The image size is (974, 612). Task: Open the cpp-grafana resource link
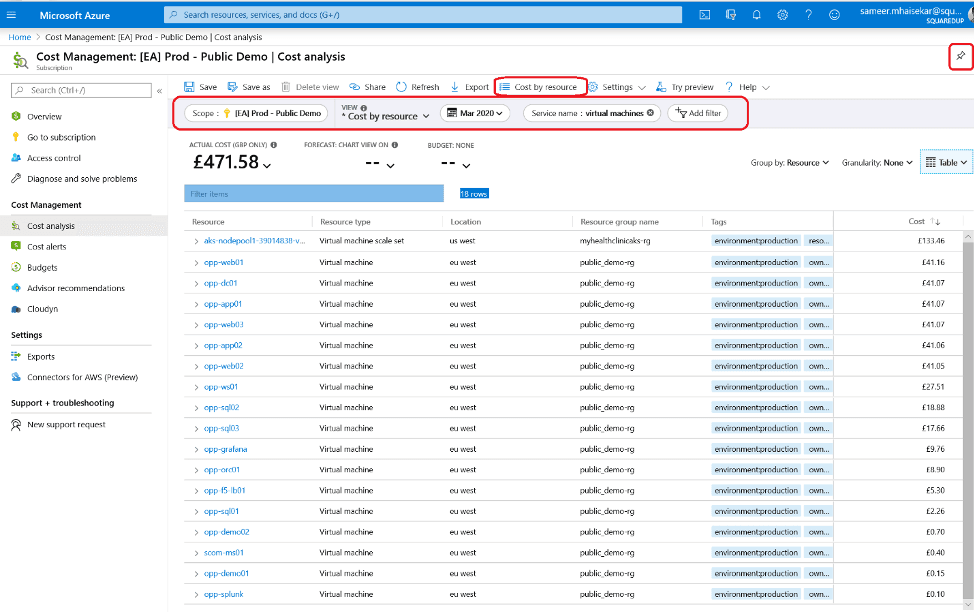pyautogui.click(x=225, y=449)
